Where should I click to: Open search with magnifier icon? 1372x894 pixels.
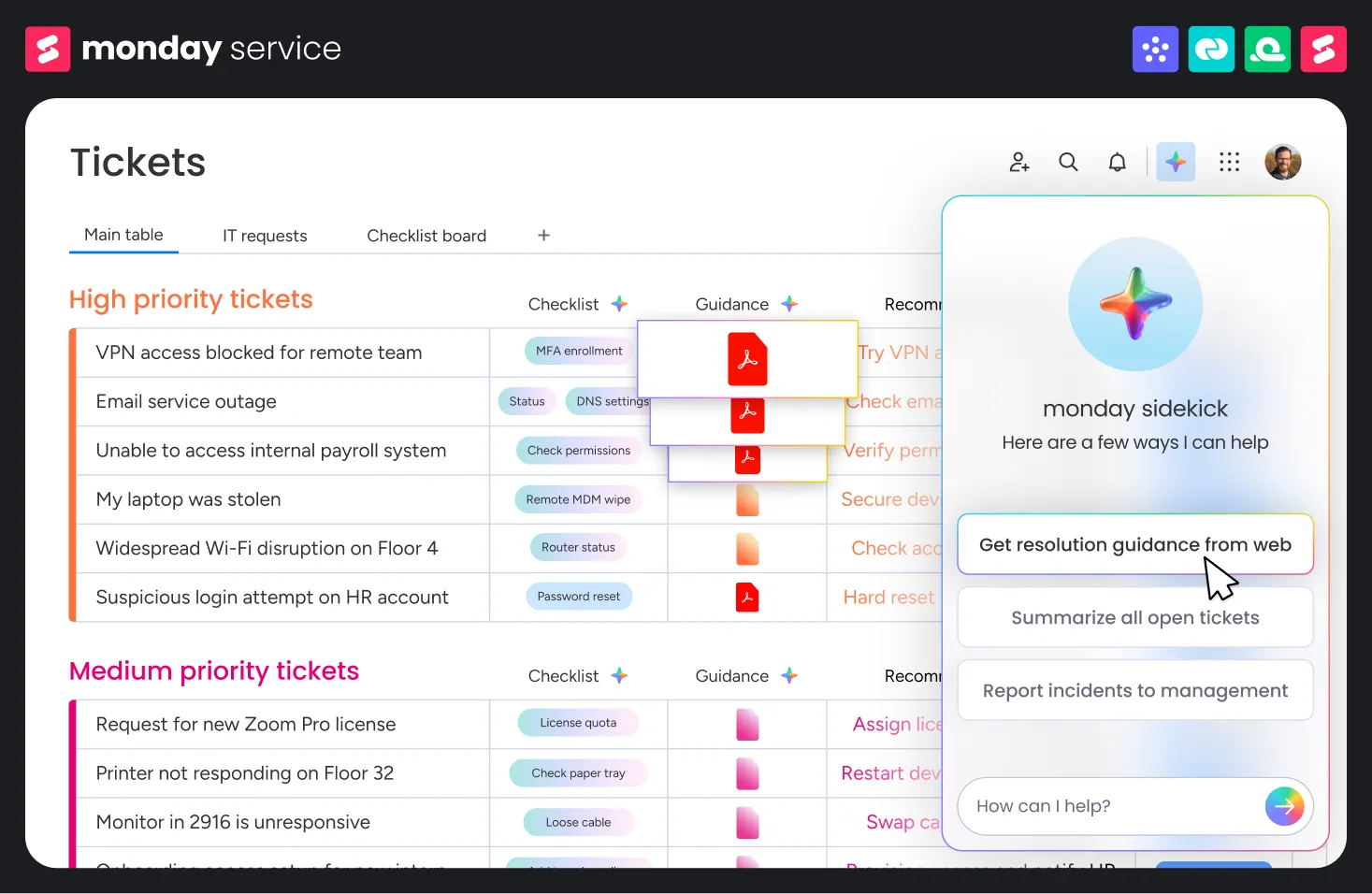pyautogui.click(x=1068, y=162)
